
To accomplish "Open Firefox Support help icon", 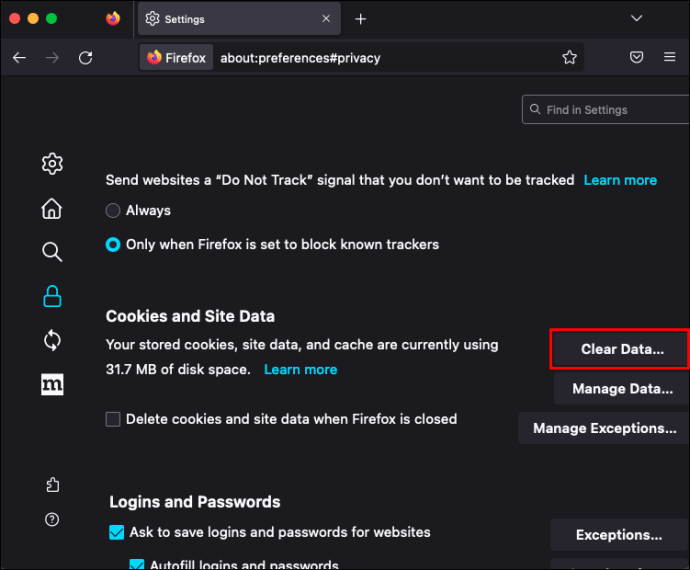I will point(52,519).
